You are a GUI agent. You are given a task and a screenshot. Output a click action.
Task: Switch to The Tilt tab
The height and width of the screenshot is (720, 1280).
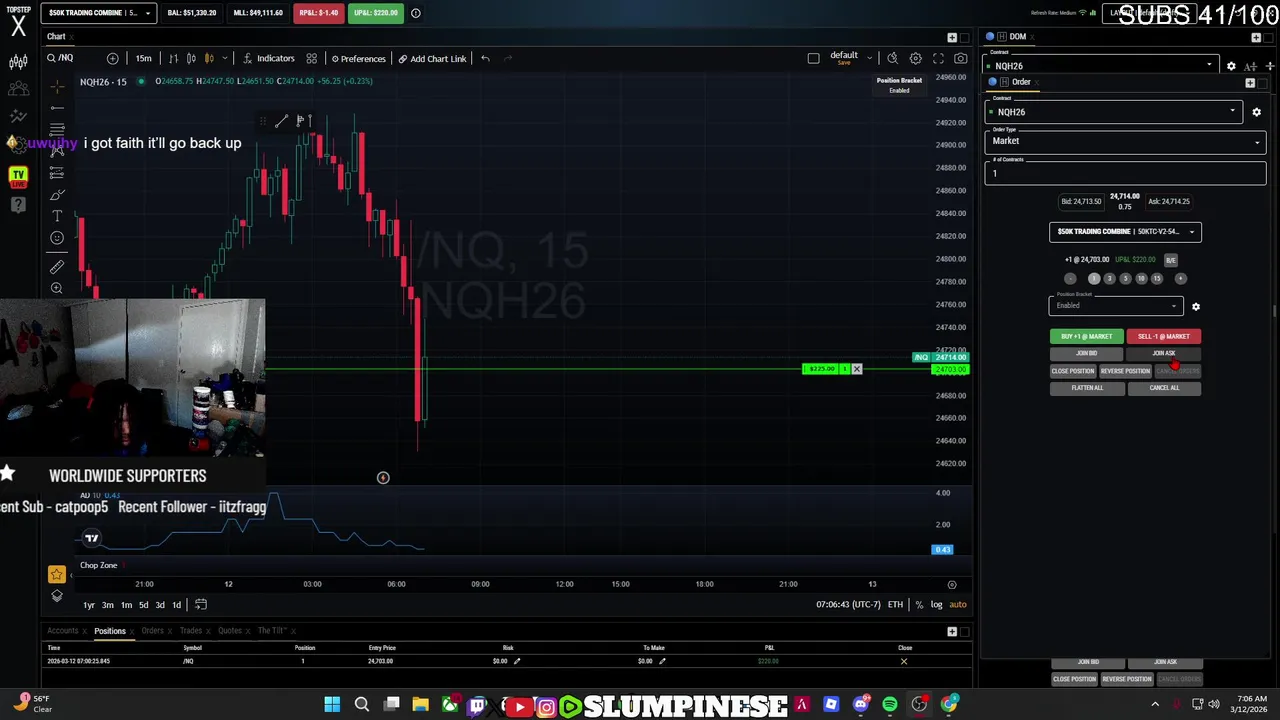272,631
